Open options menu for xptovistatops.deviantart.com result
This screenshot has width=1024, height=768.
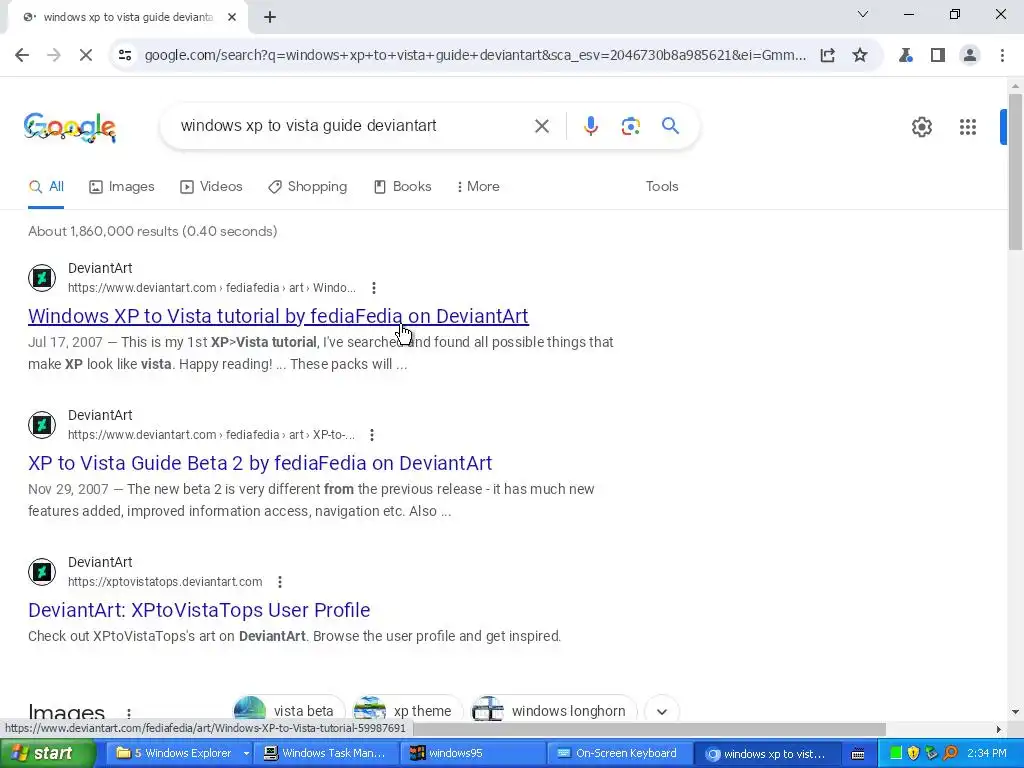click(280, 582)
